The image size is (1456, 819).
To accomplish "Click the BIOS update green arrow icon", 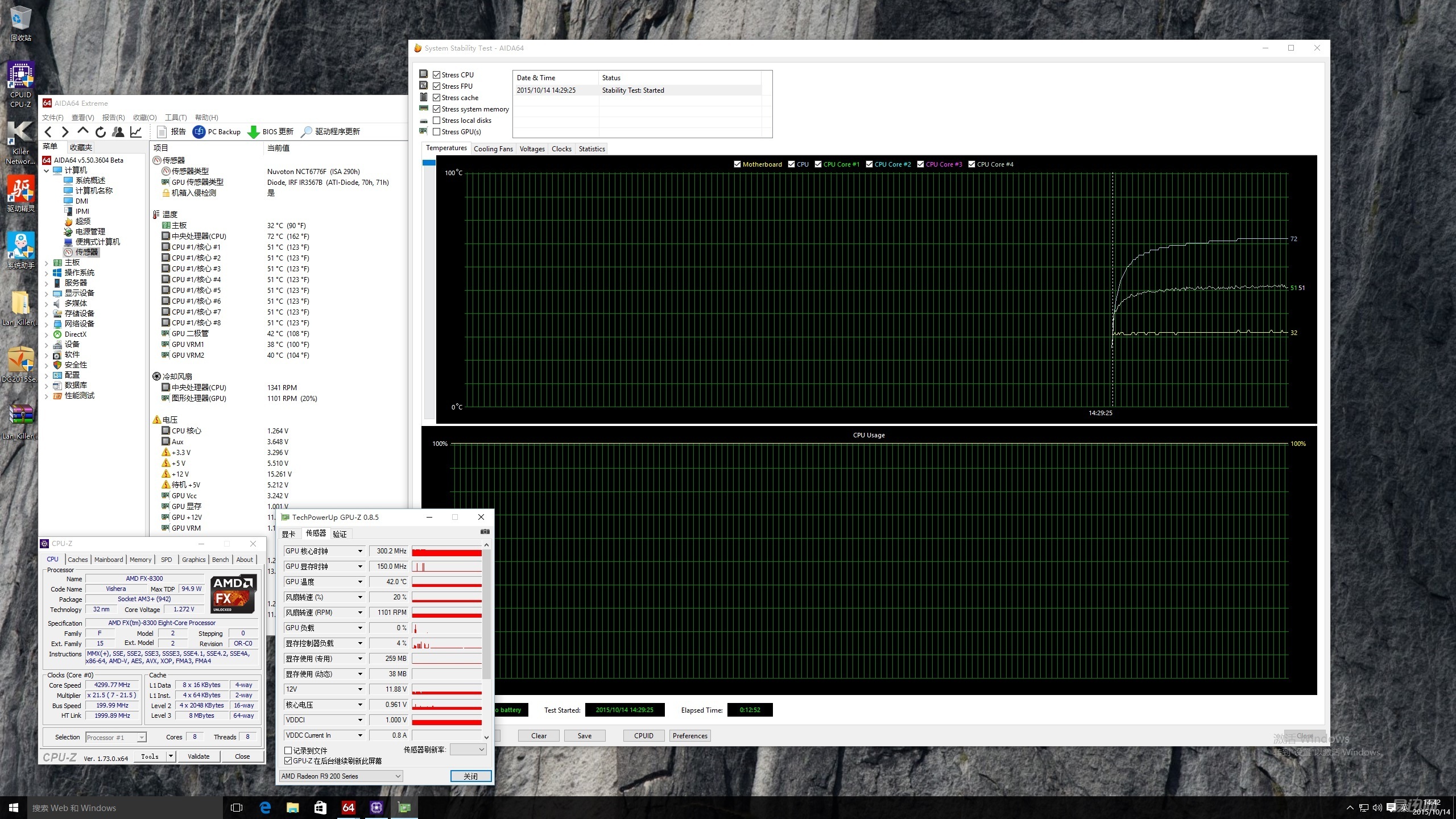I will (x=254, y=132).
